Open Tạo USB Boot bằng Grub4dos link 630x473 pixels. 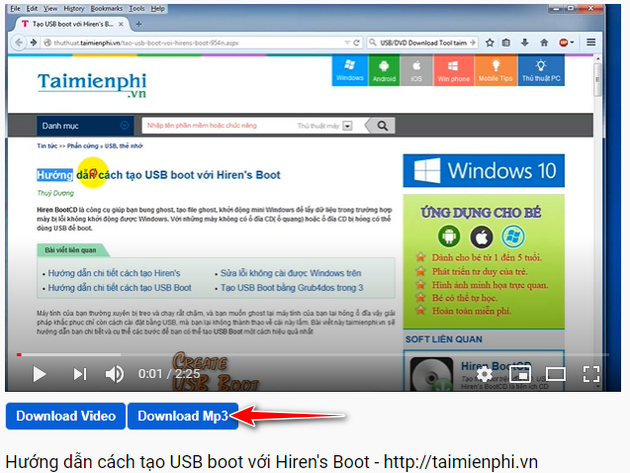[x=292, y=288]
